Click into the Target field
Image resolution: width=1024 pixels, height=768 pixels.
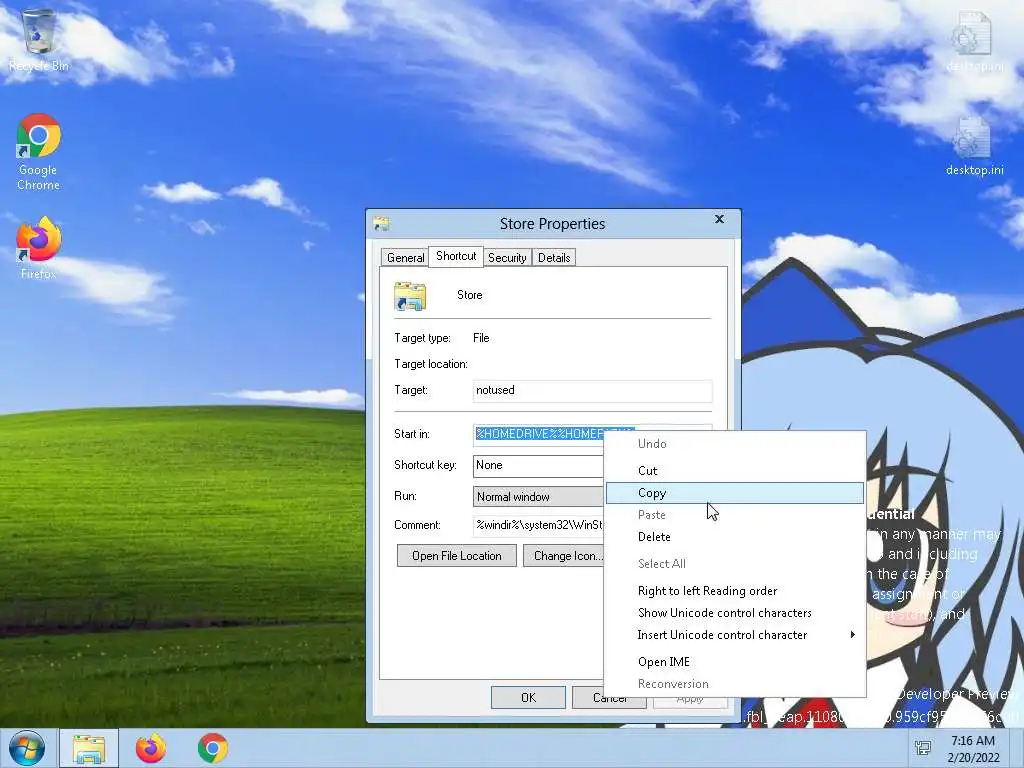tap(592, 391)
